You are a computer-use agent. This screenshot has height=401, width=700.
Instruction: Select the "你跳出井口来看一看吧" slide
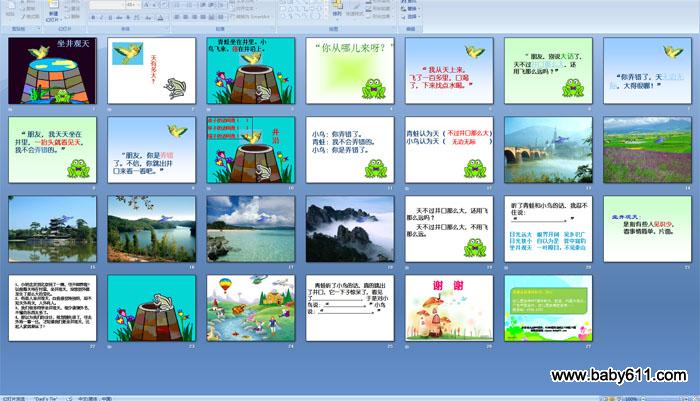(151, 150)
